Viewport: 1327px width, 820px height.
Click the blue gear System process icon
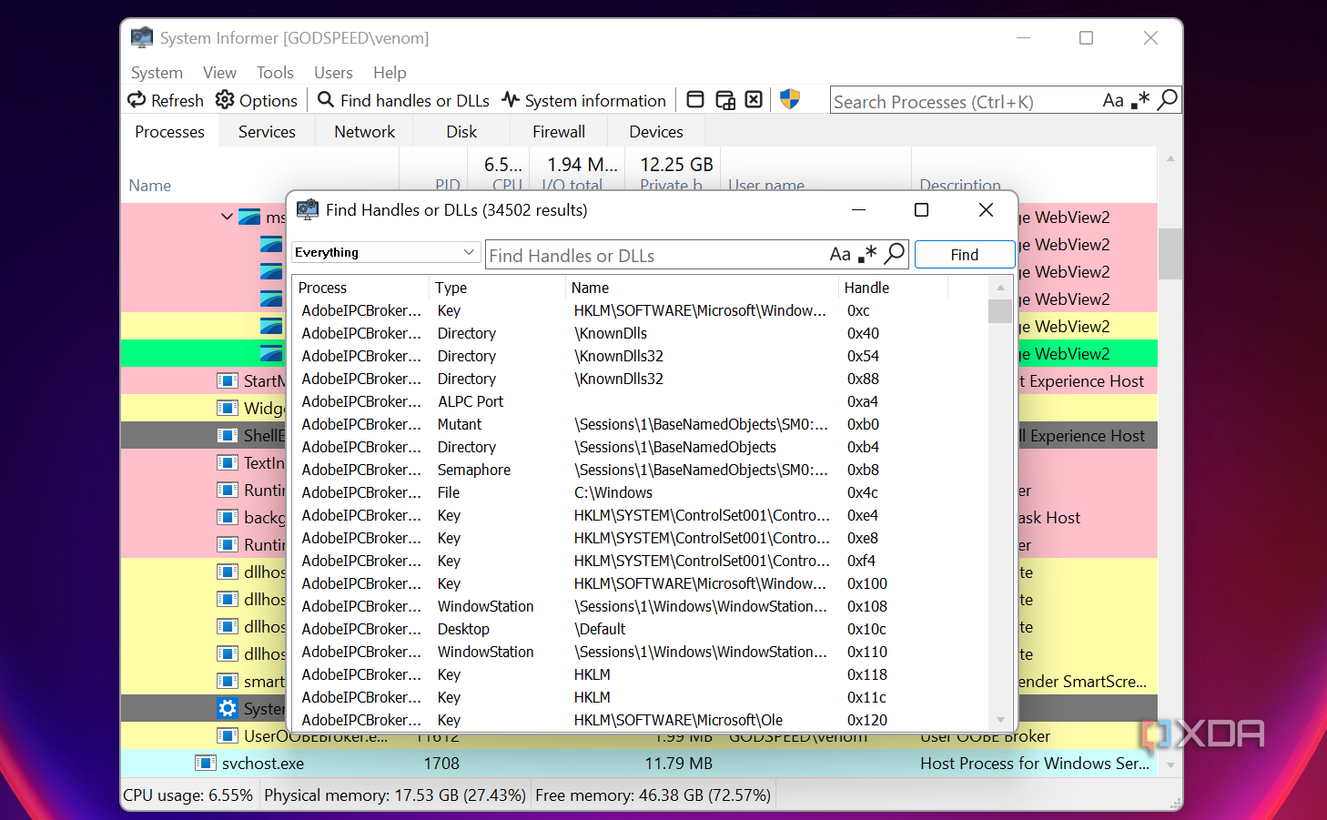click(x=228, y=708)
